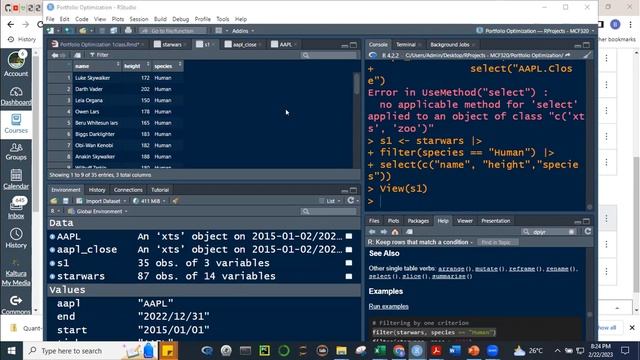Click the Help back arrow
The width and height of the screenshot is (640, 360).
click(x=372, y=232)
